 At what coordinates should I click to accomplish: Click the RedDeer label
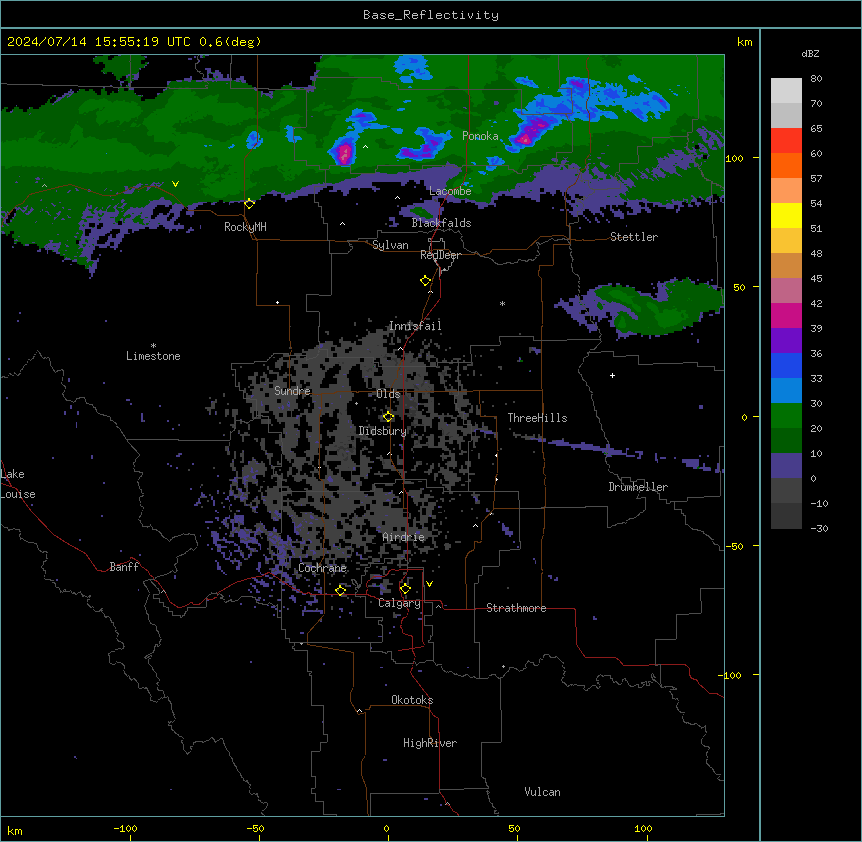(440, 255)
